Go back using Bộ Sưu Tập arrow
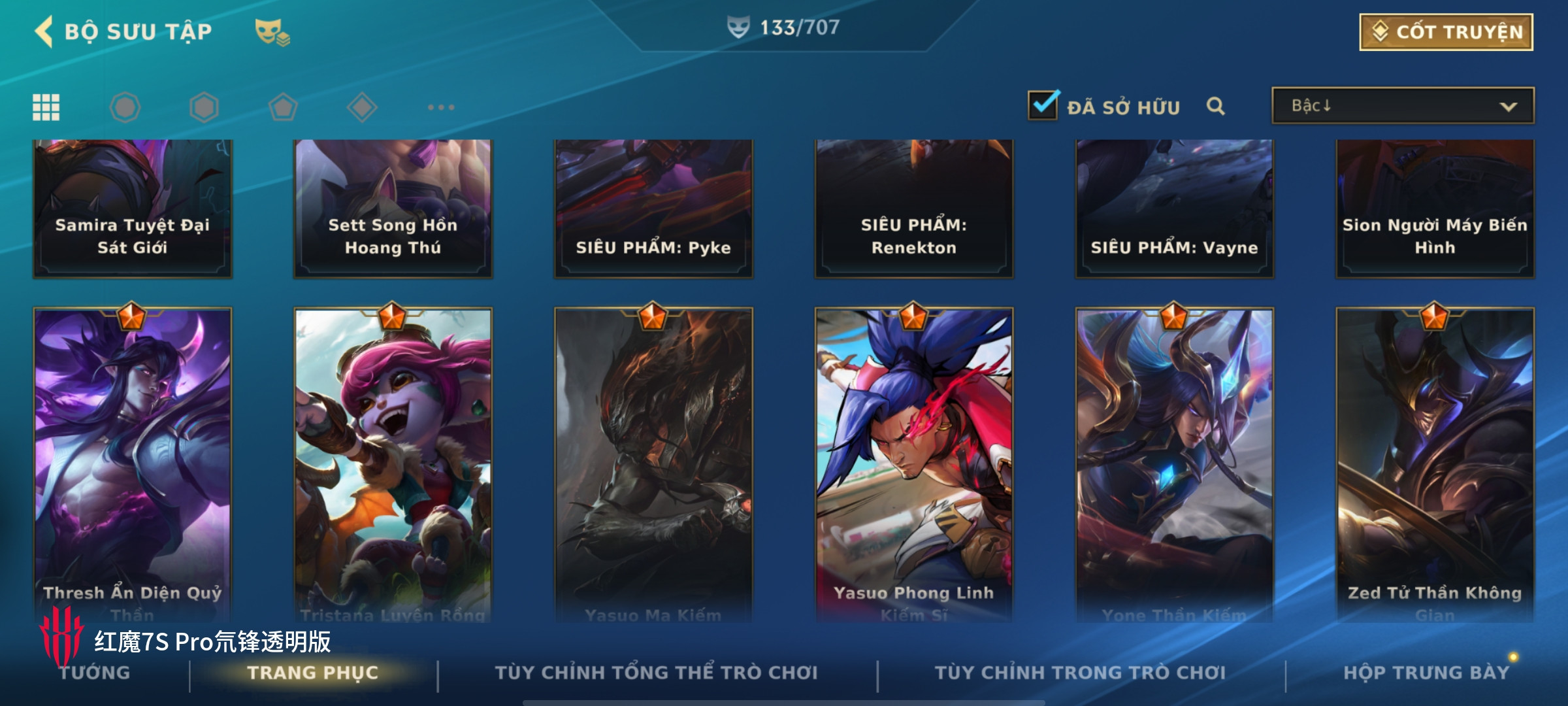This screenshot has height=706, width=1568. 44,31
